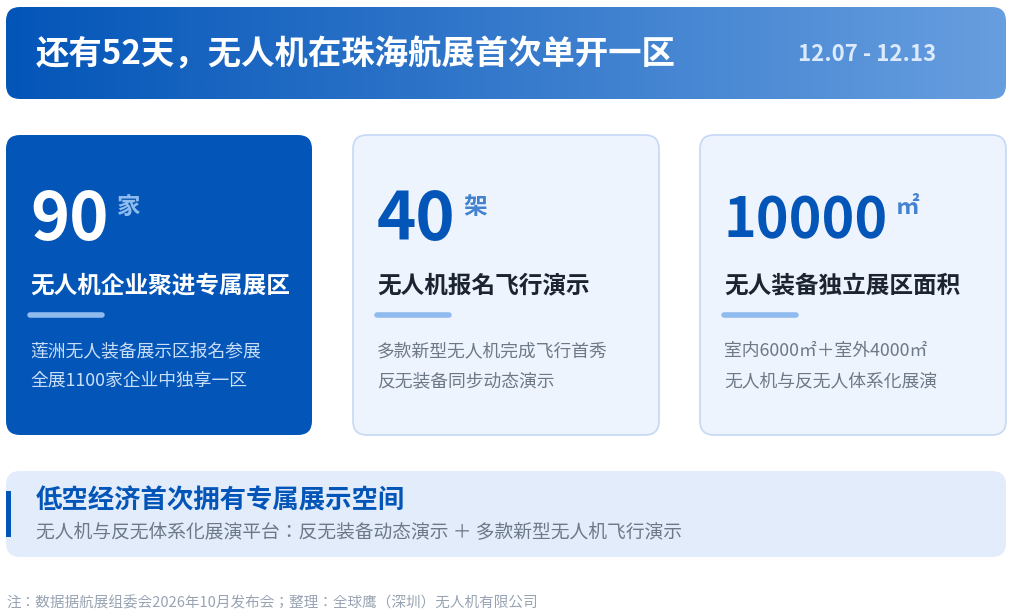Click the number 40 on the middle card

[x=416, y=216]
